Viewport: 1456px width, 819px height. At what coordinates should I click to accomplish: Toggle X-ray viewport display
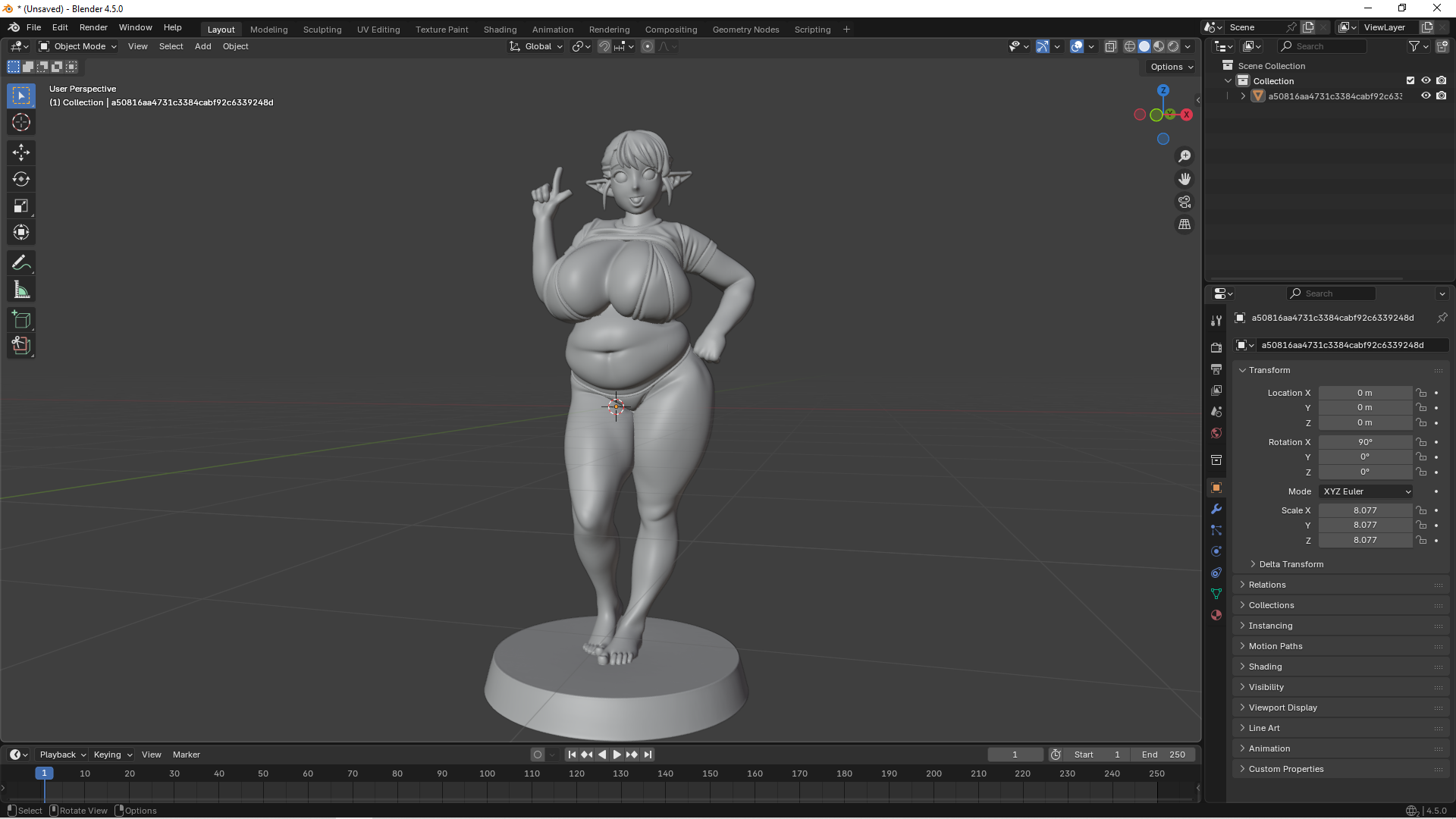click(1110, 46)
